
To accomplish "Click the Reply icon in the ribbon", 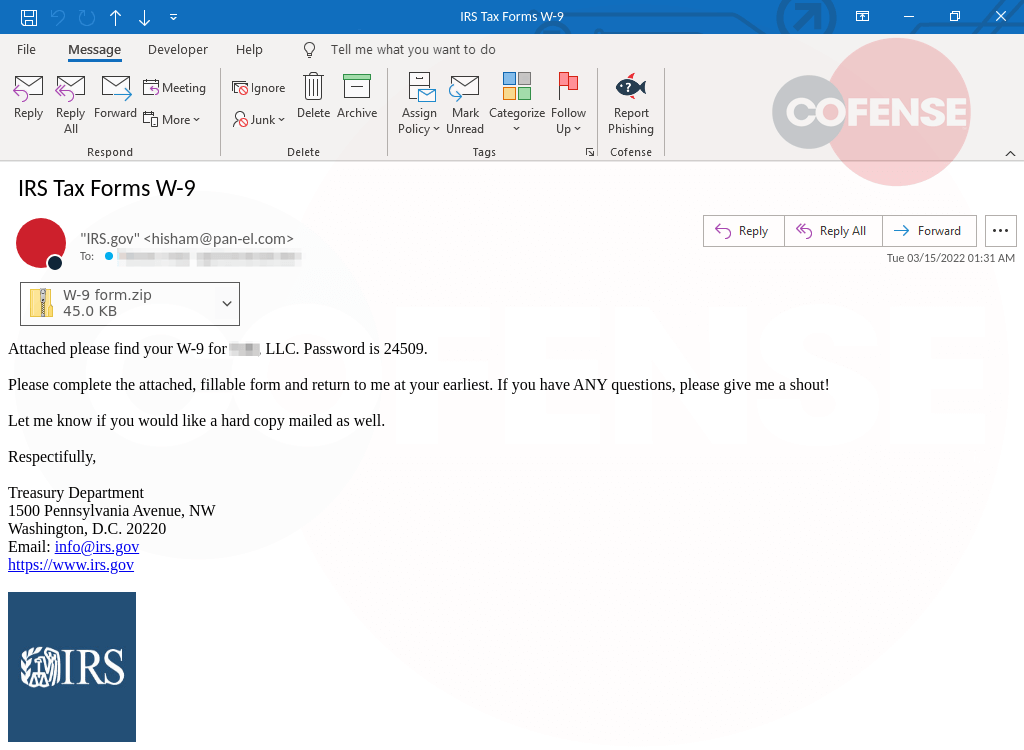I will 28,98.
